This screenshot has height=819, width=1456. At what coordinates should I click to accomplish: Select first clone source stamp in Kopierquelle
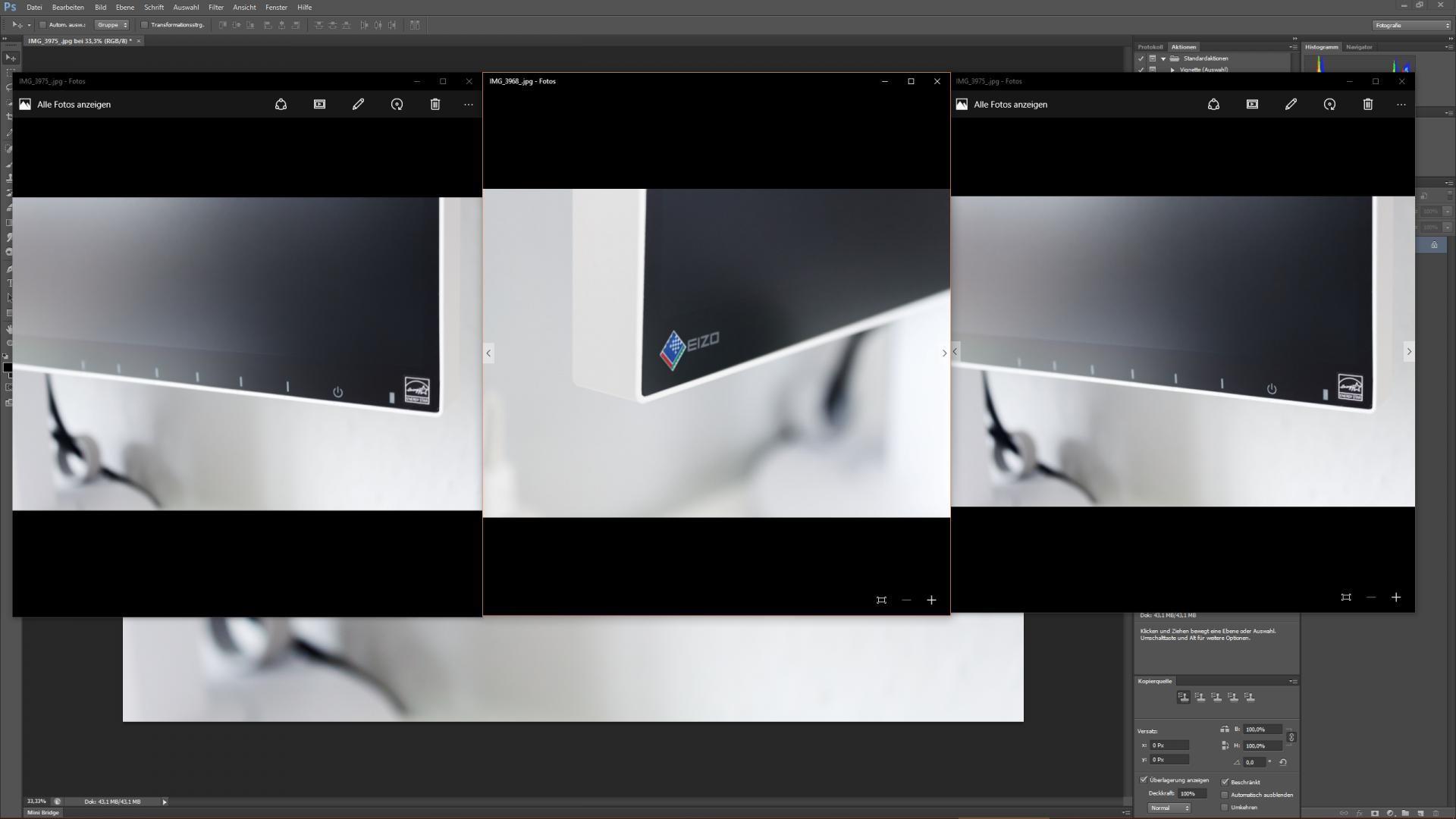coord(1183,697)
